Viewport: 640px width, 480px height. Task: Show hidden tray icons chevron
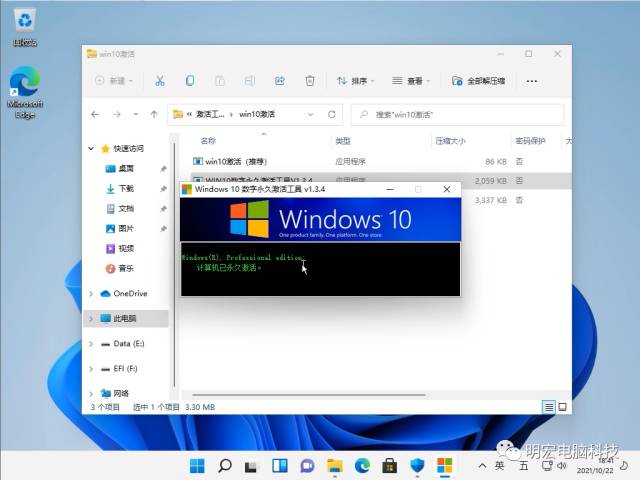coord(482,465)
